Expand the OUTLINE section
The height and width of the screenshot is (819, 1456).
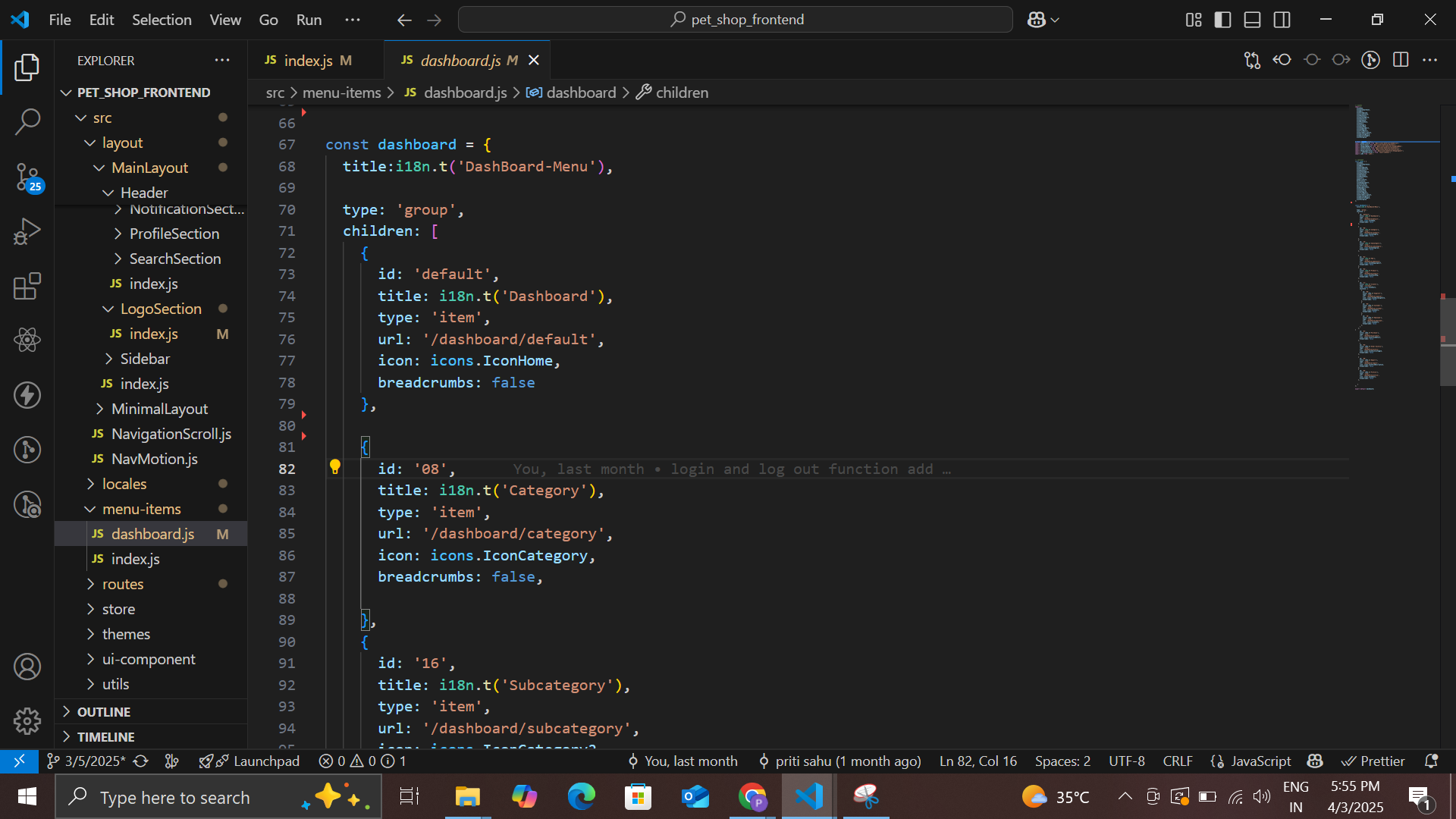click(104, 711)
